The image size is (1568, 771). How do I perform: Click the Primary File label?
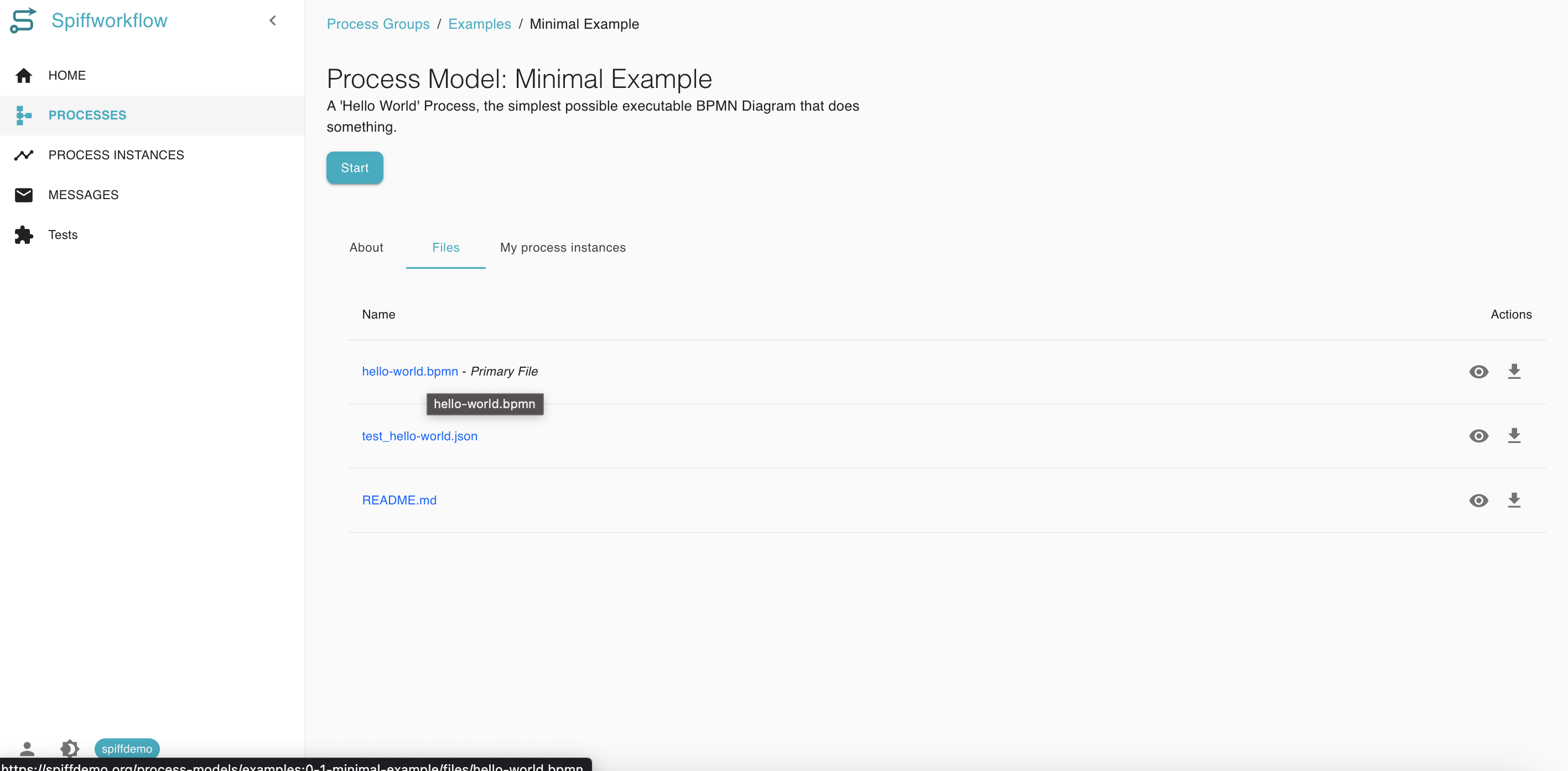[x=504, y=371]
